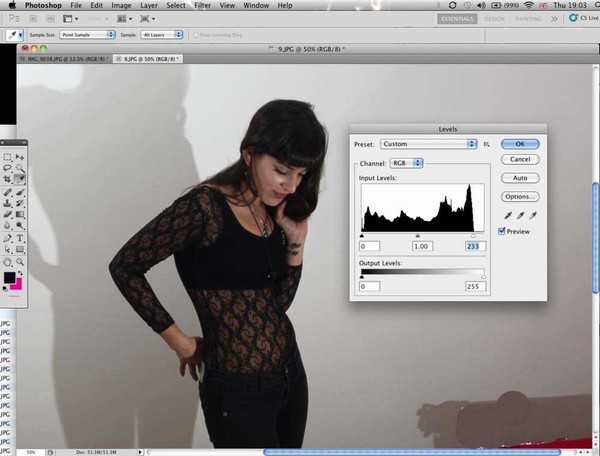Open the Filter menu
The height and width of the screenshot is (456, 600).
[x=203, y=6]
